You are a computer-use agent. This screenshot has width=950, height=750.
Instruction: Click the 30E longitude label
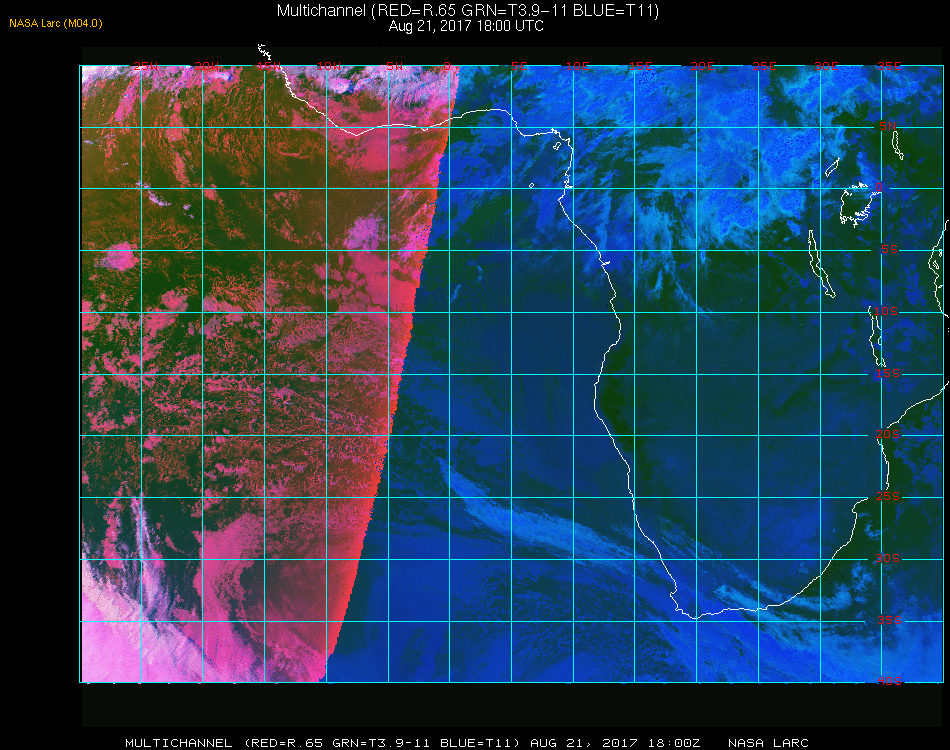pyautogui.click(x=826, y=66)
